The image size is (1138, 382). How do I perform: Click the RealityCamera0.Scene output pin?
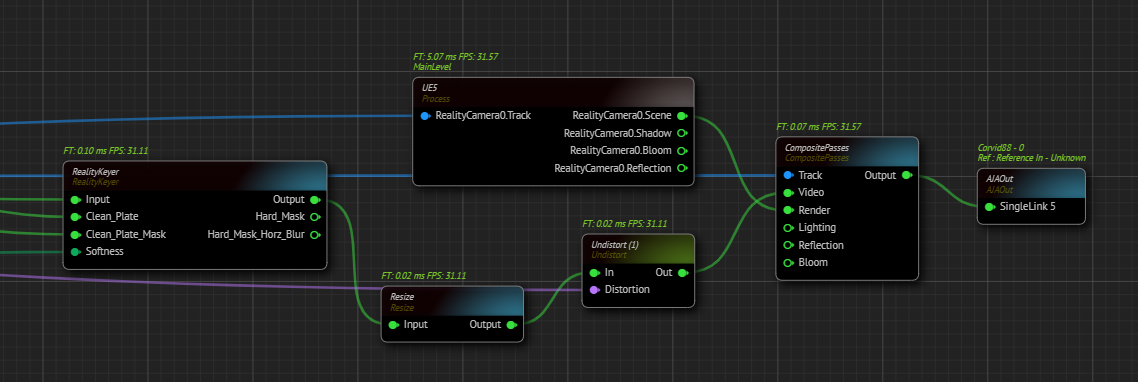point(681,116)
